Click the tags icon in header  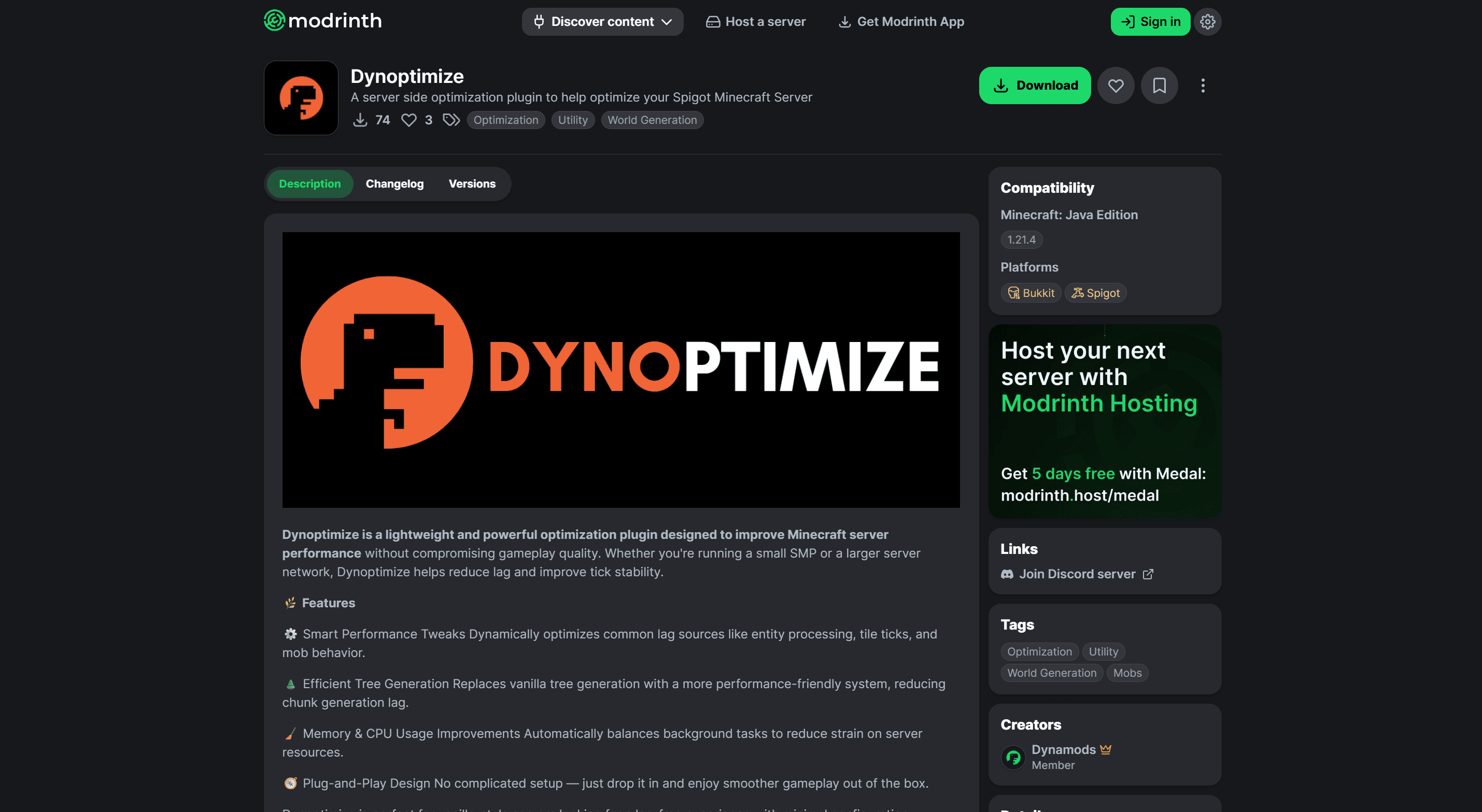tap(451, 120)
